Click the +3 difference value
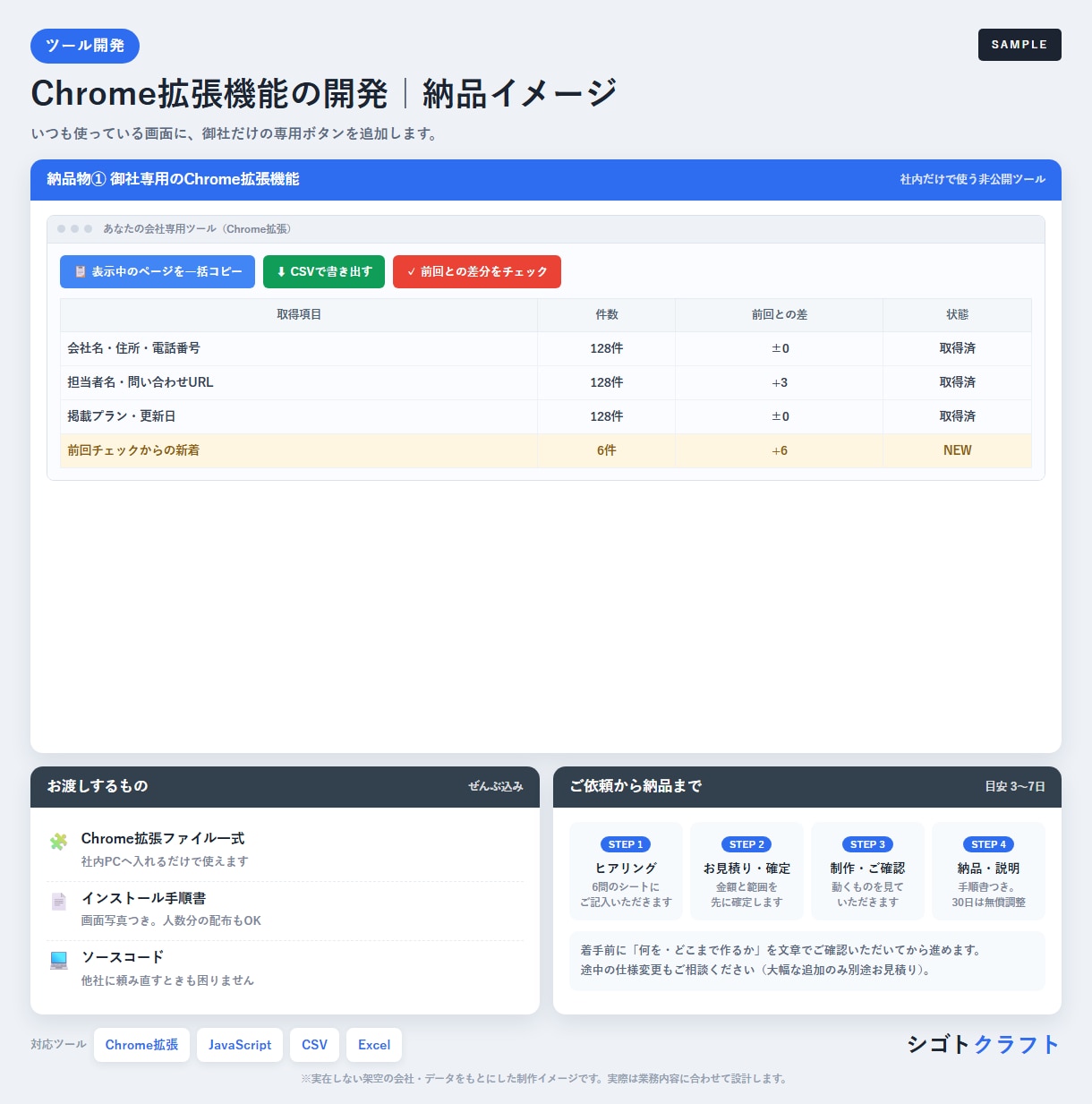This screenshot has width=1092, height=1104. [780, 382]
